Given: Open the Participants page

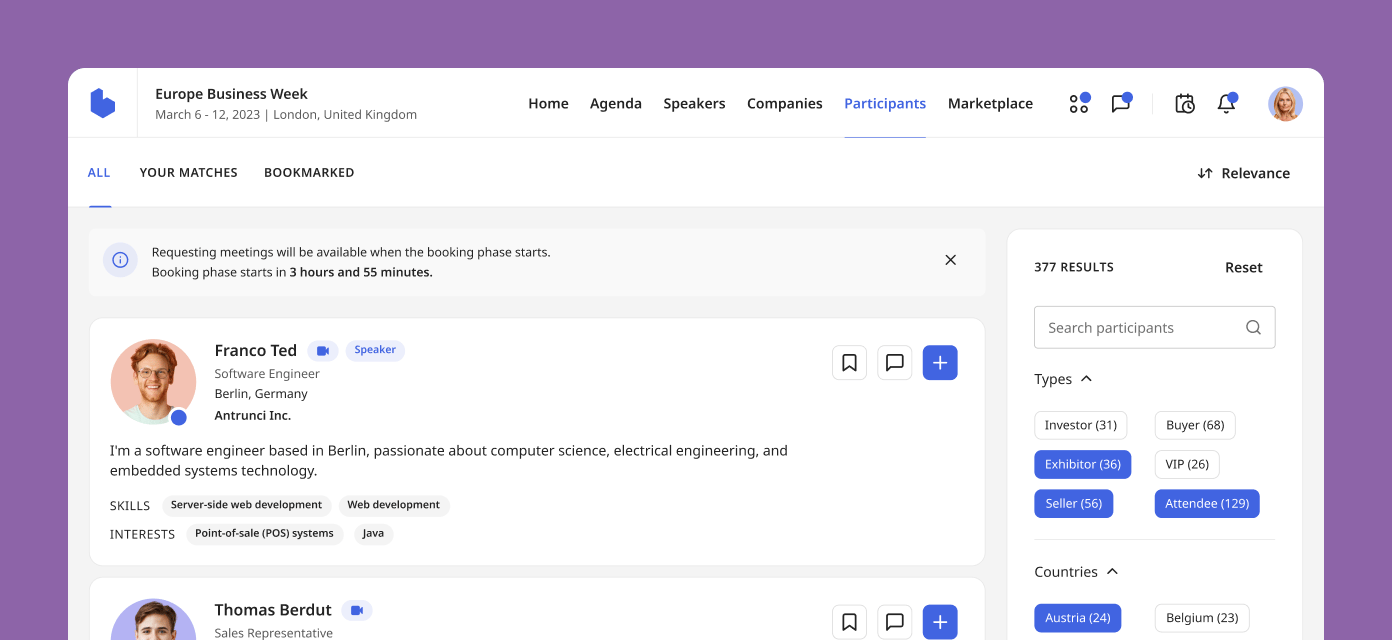Looking at the screenshot, I should tap(885, 103).
